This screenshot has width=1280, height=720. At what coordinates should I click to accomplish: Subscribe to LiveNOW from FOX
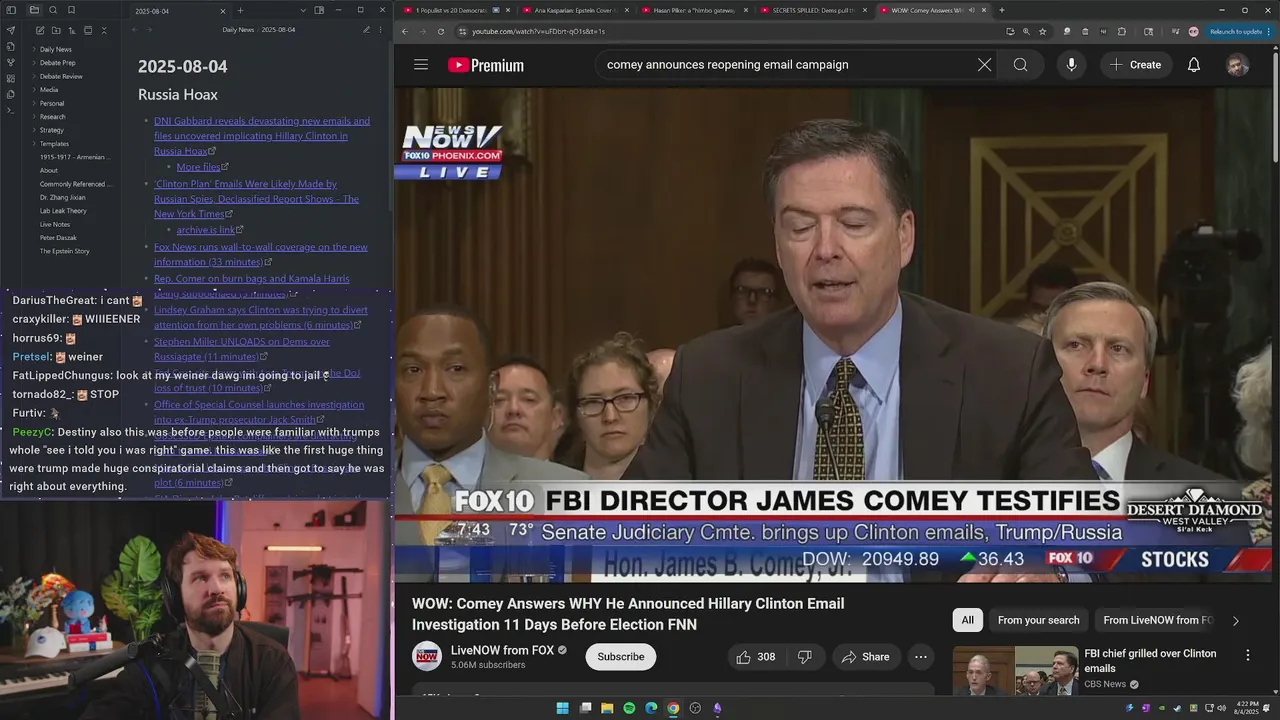[x=621, y=657]
